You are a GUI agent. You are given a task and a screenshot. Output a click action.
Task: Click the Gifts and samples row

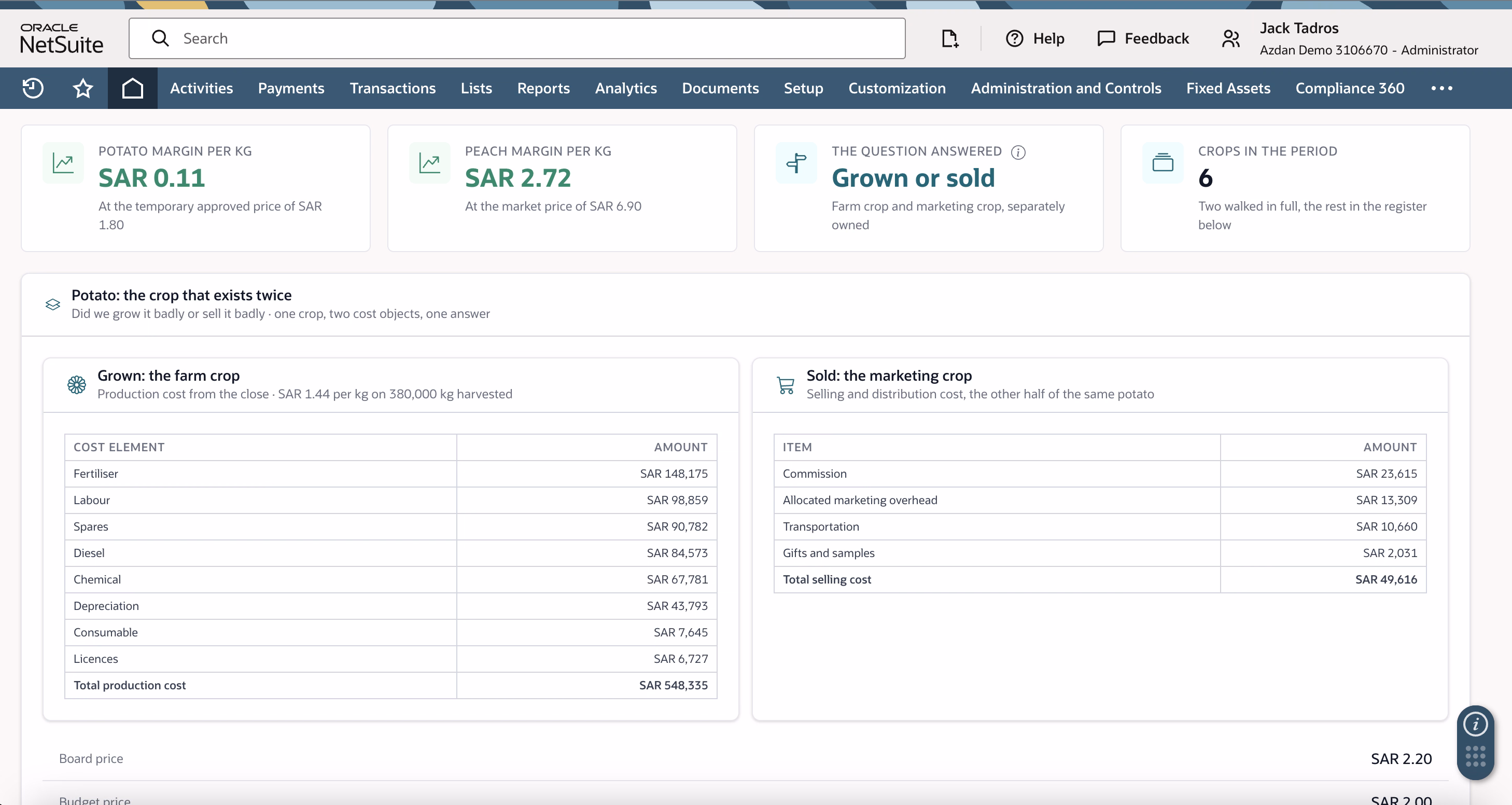pyautogui.click(x=1100, y=553)
